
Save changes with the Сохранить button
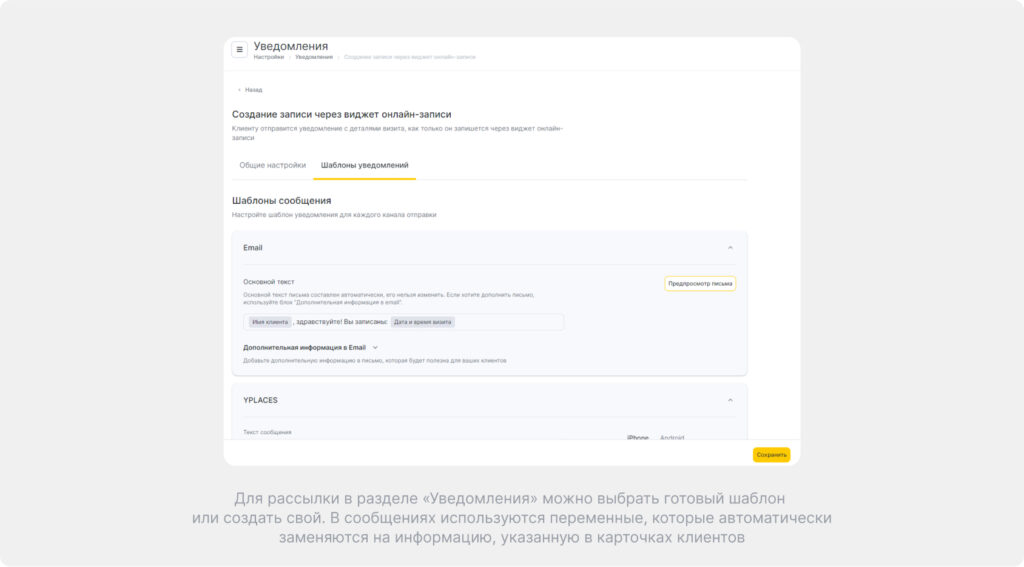(771, 455)
